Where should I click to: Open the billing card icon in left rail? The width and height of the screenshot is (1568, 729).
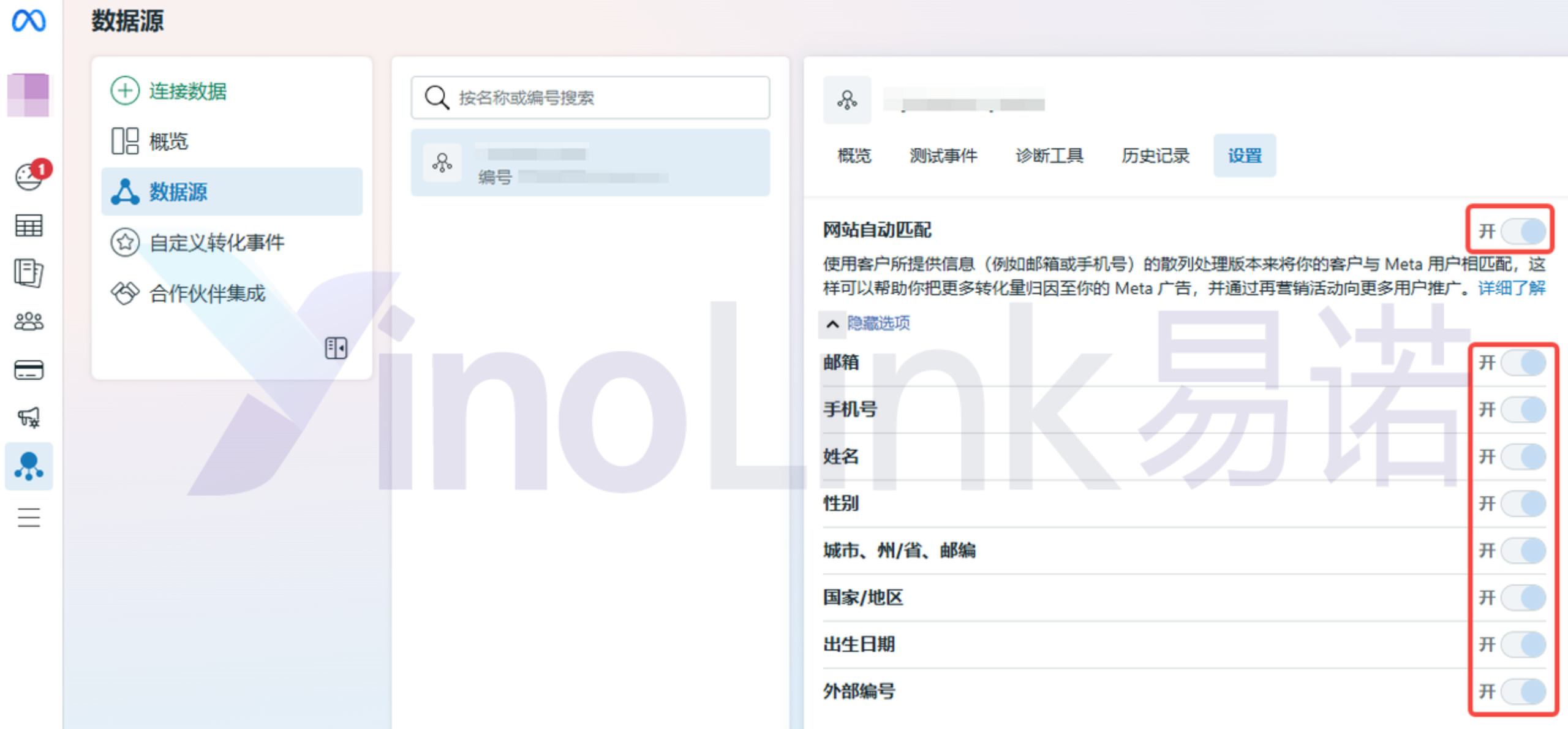[28, 370]
